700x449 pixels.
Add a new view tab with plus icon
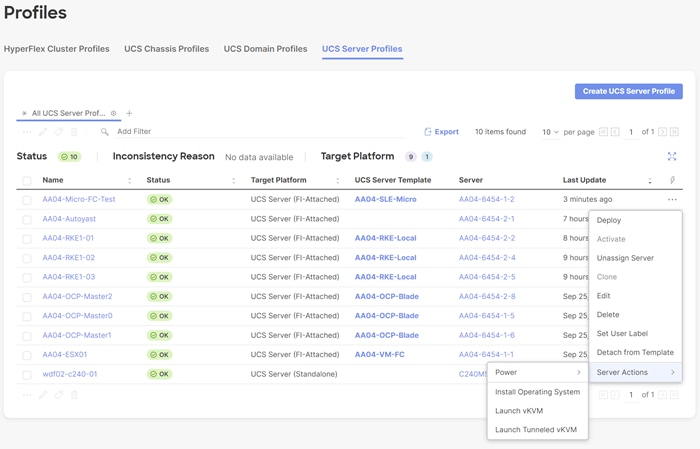point(129,113)
